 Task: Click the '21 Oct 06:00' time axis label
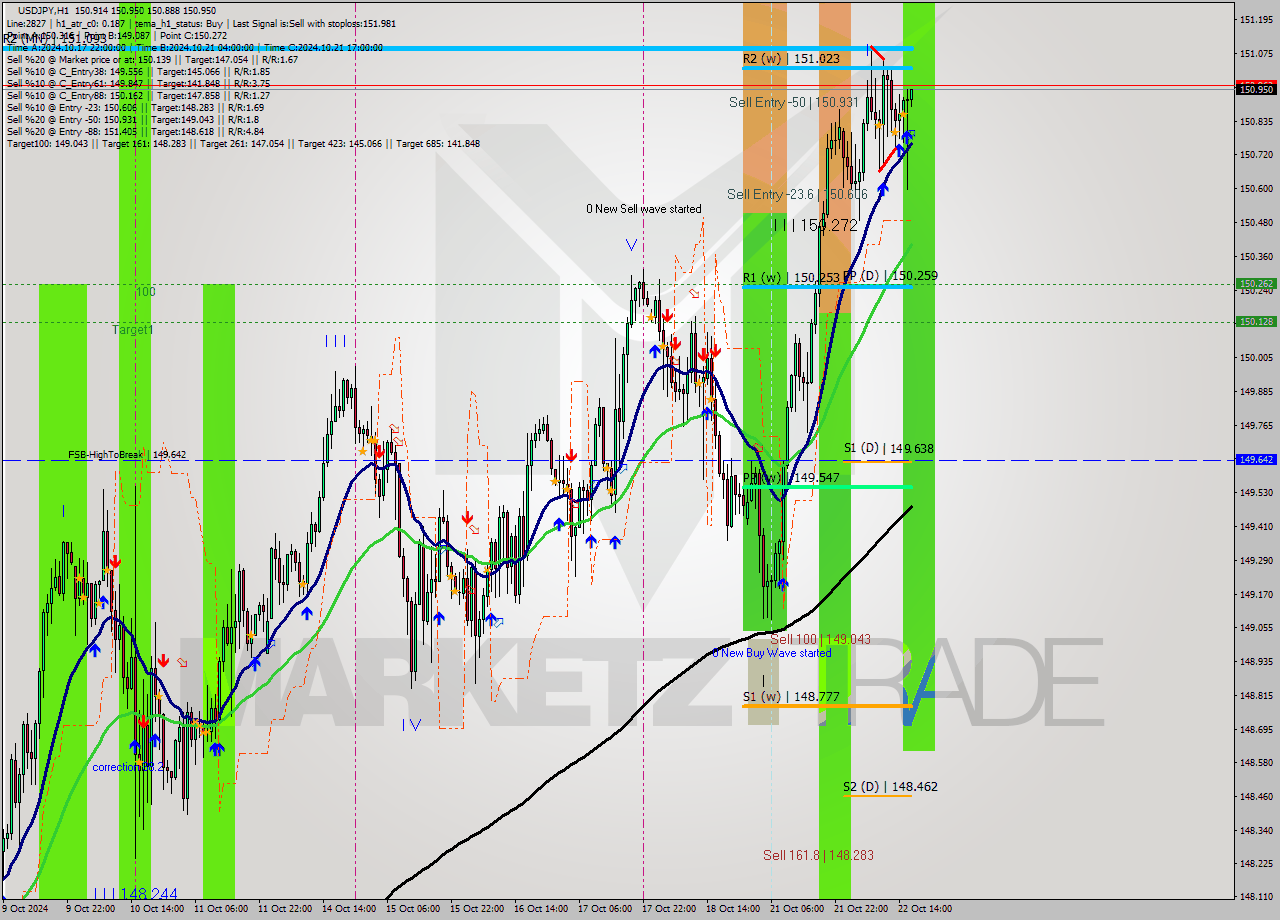click(x=797, y=909)
